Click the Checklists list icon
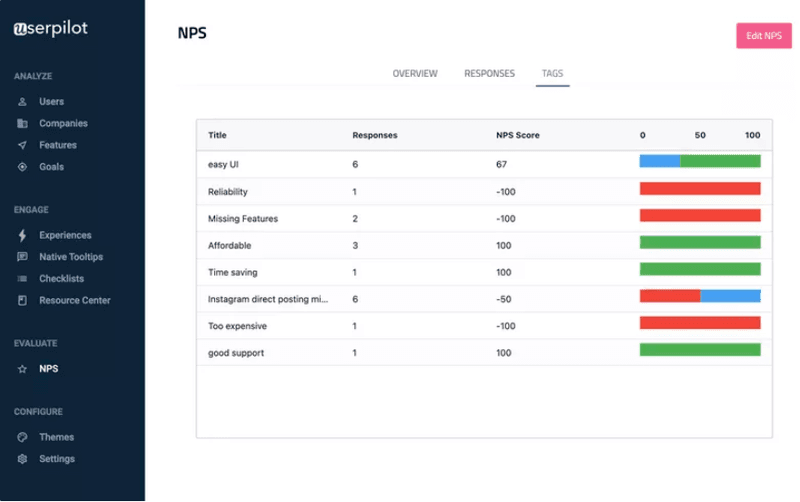The image size is (800, 502). pos(22,279)
